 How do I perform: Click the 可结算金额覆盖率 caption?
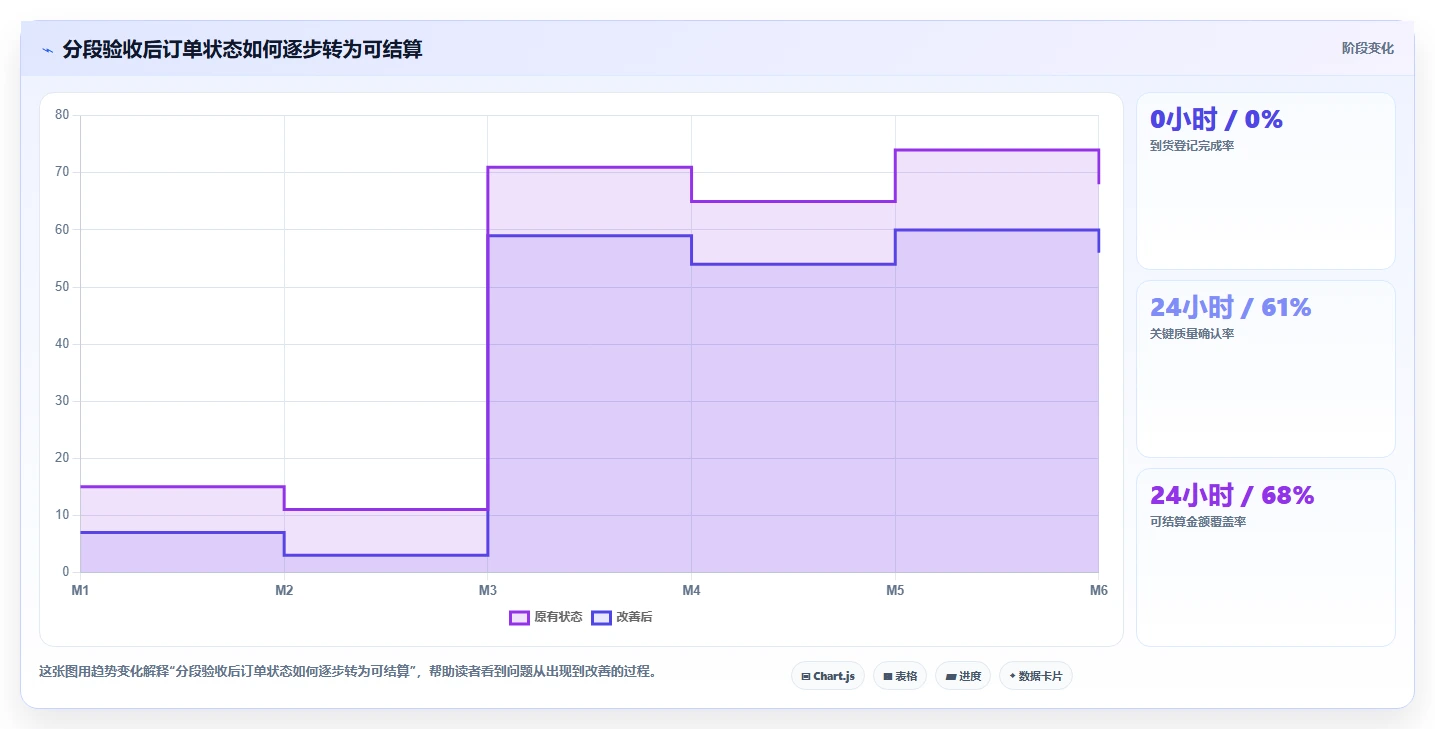click(1198, 522)
